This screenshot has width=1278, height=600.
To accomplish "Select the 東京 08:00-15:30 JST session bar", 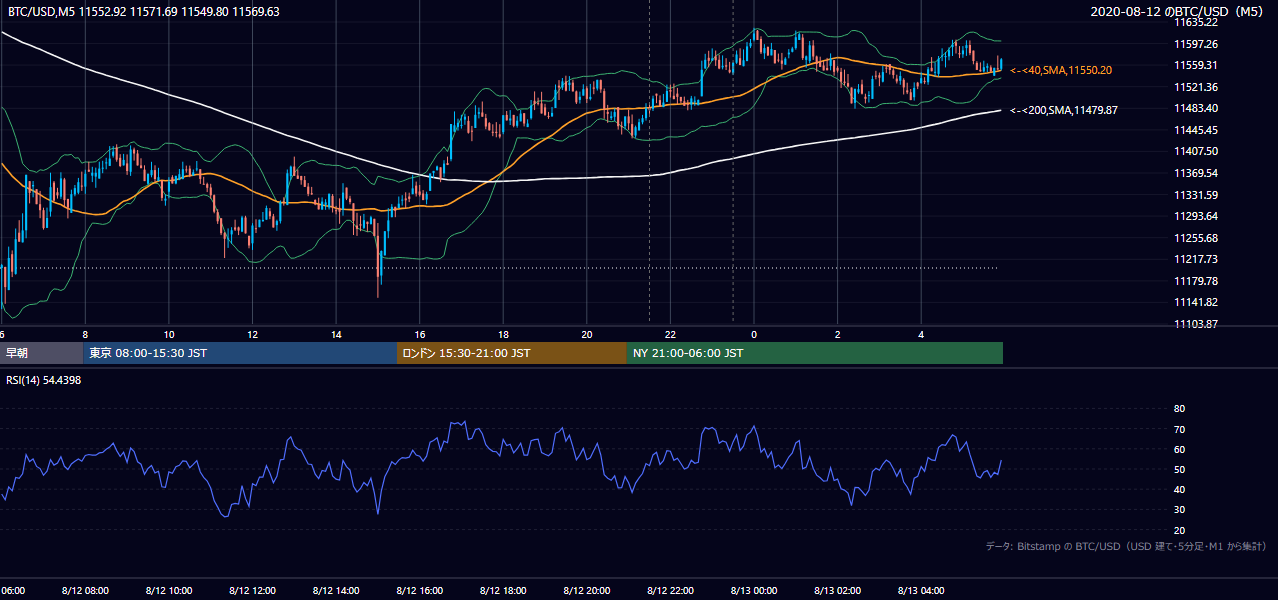I will 240,353.
